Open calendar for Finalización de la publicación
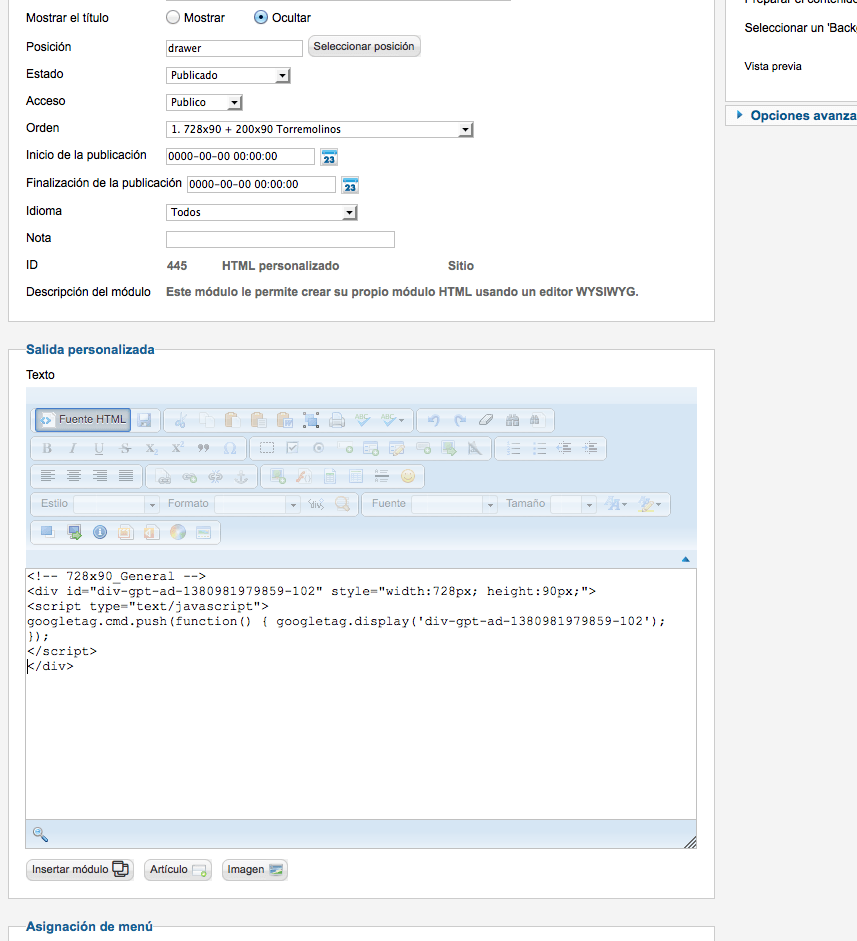The width and height of the screenshot is (857, 941). (x=350, y=185)
